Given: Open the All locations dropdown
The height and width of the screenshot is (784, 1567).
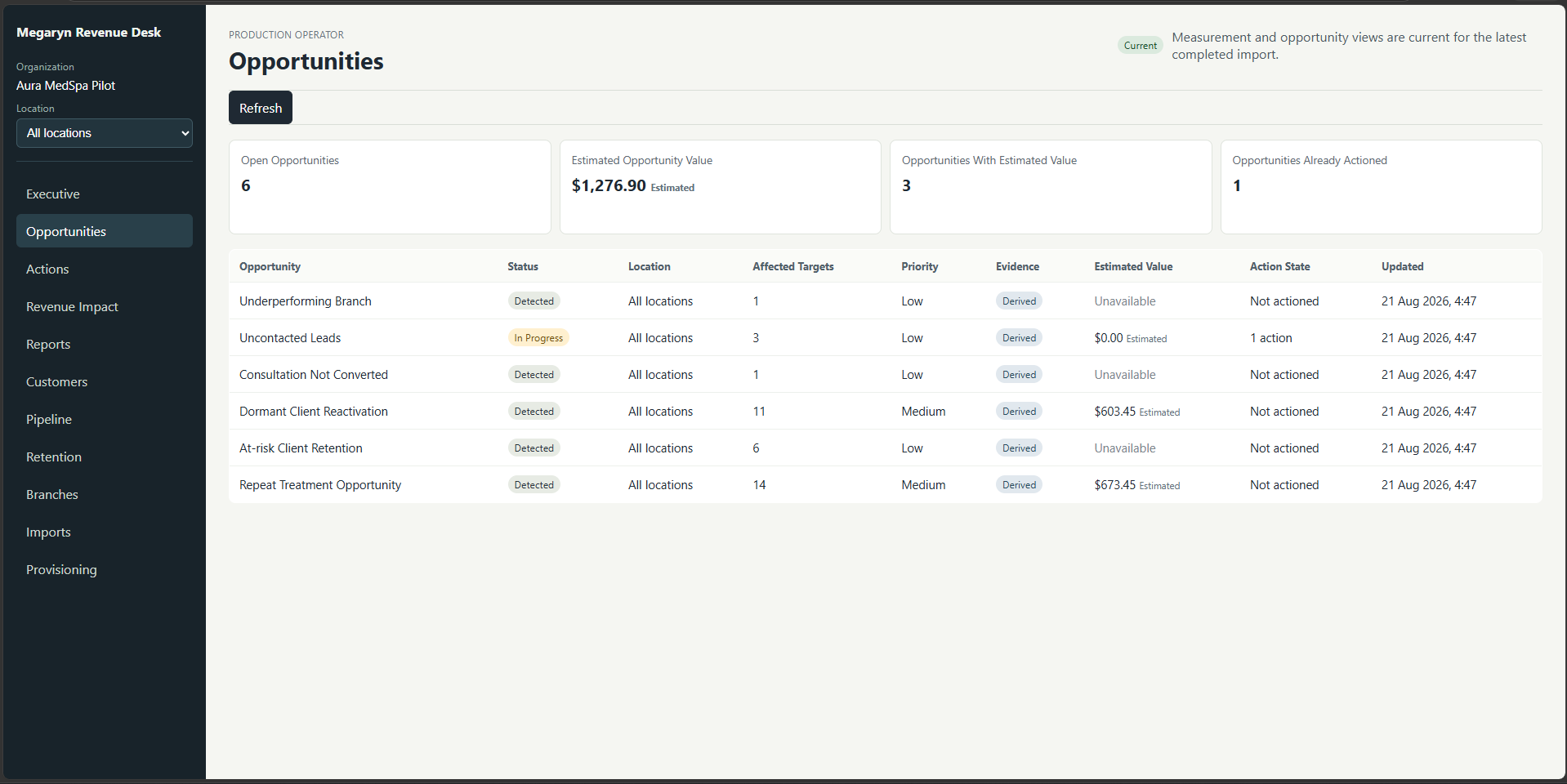Looking at the screenshot, I should click(x=105, y=133).
